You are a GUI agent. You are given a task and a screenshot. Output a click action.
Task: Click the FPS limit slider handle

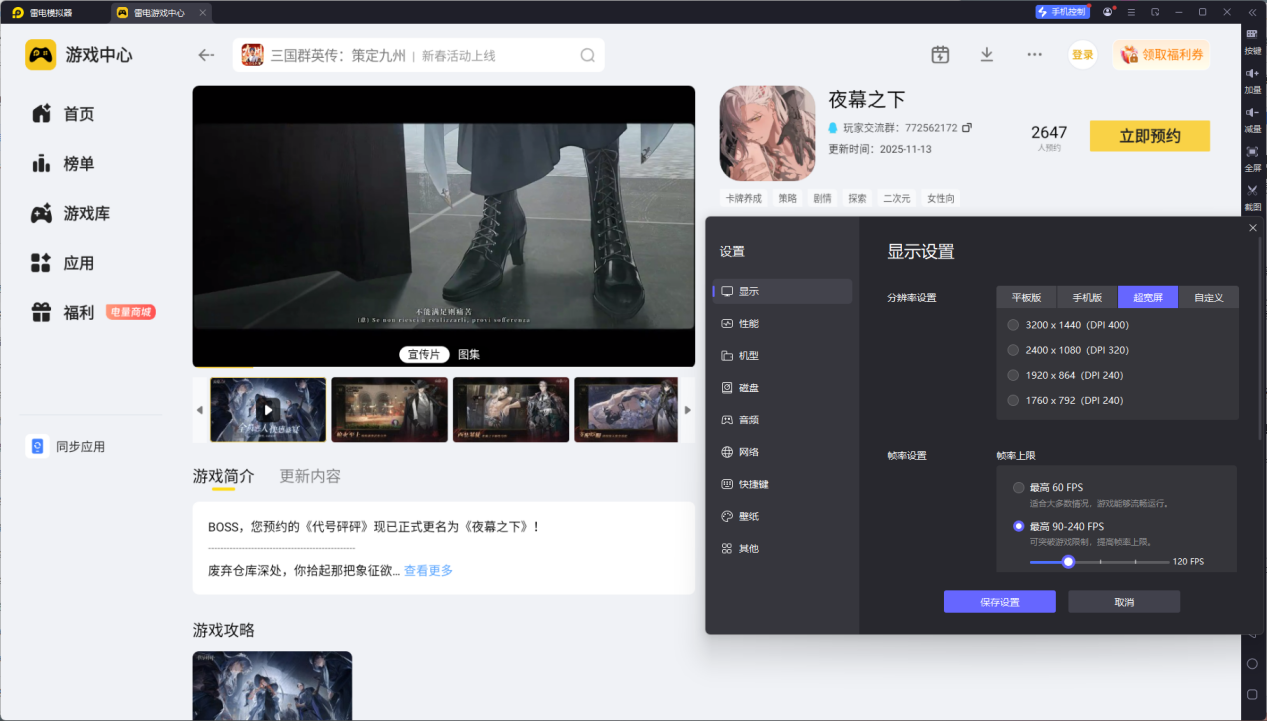pyautogui.click(x=1068, y=562)
